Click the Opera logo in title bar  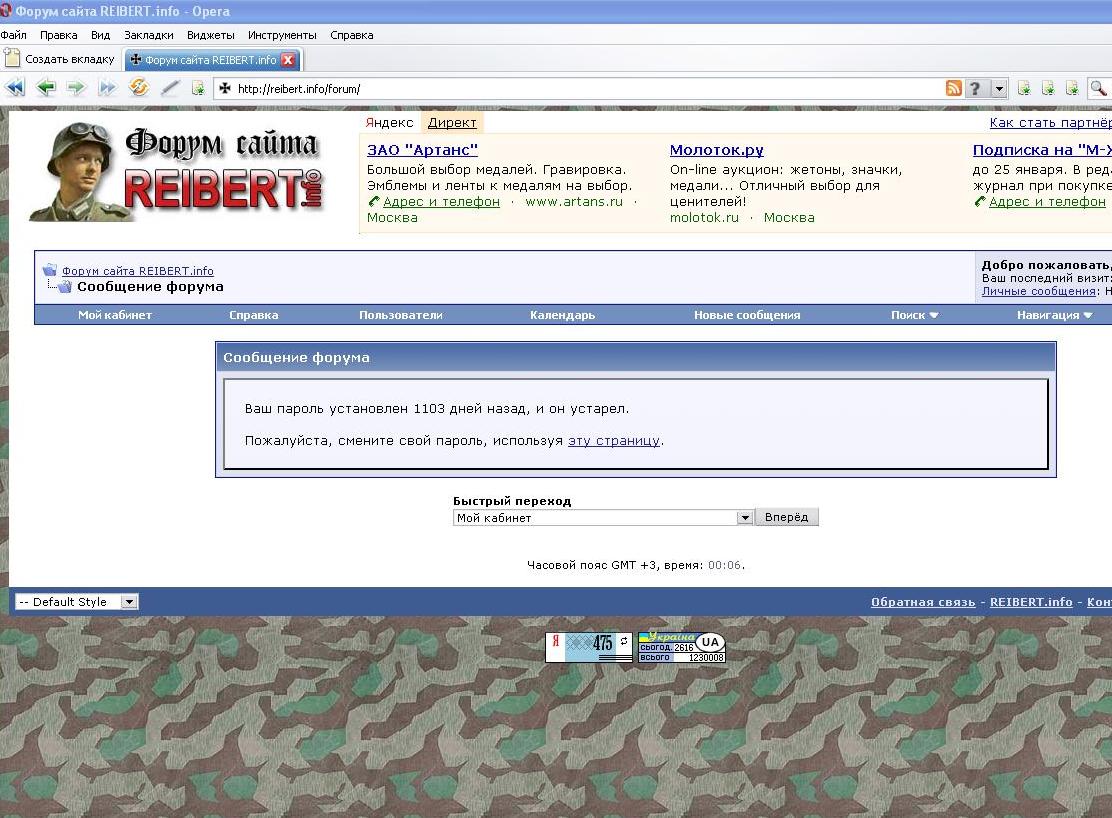6,11
